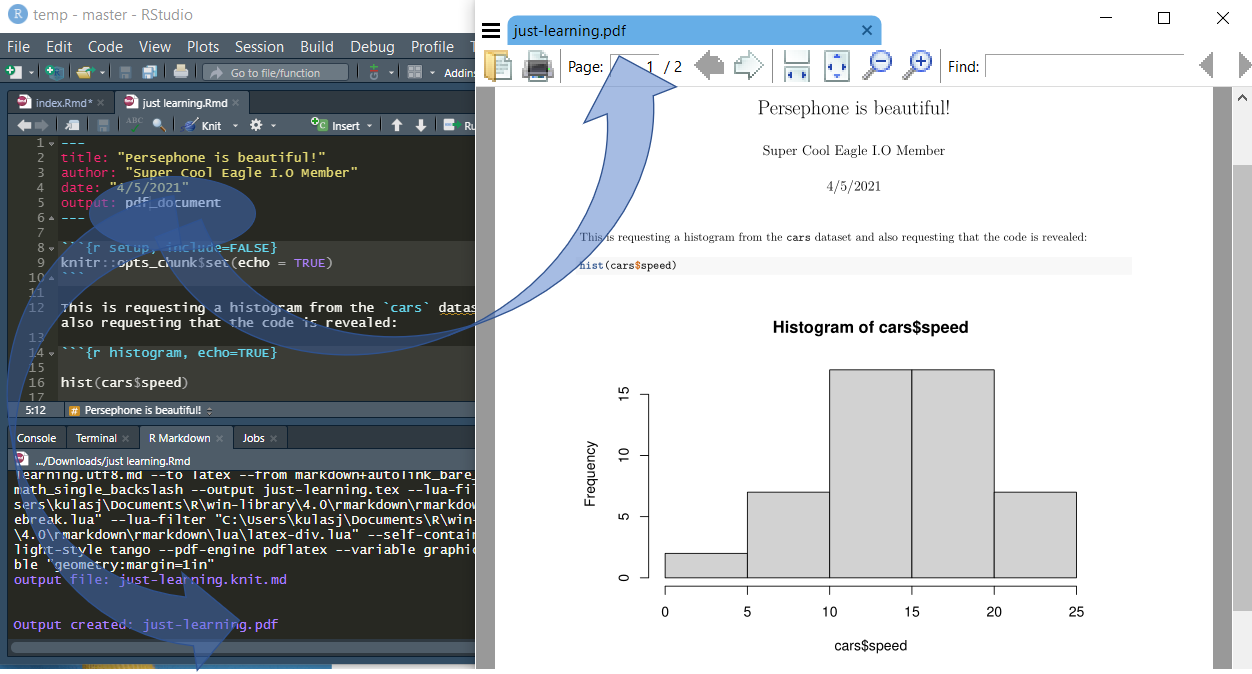
Task: Open the Code menu
Action: 105,47
